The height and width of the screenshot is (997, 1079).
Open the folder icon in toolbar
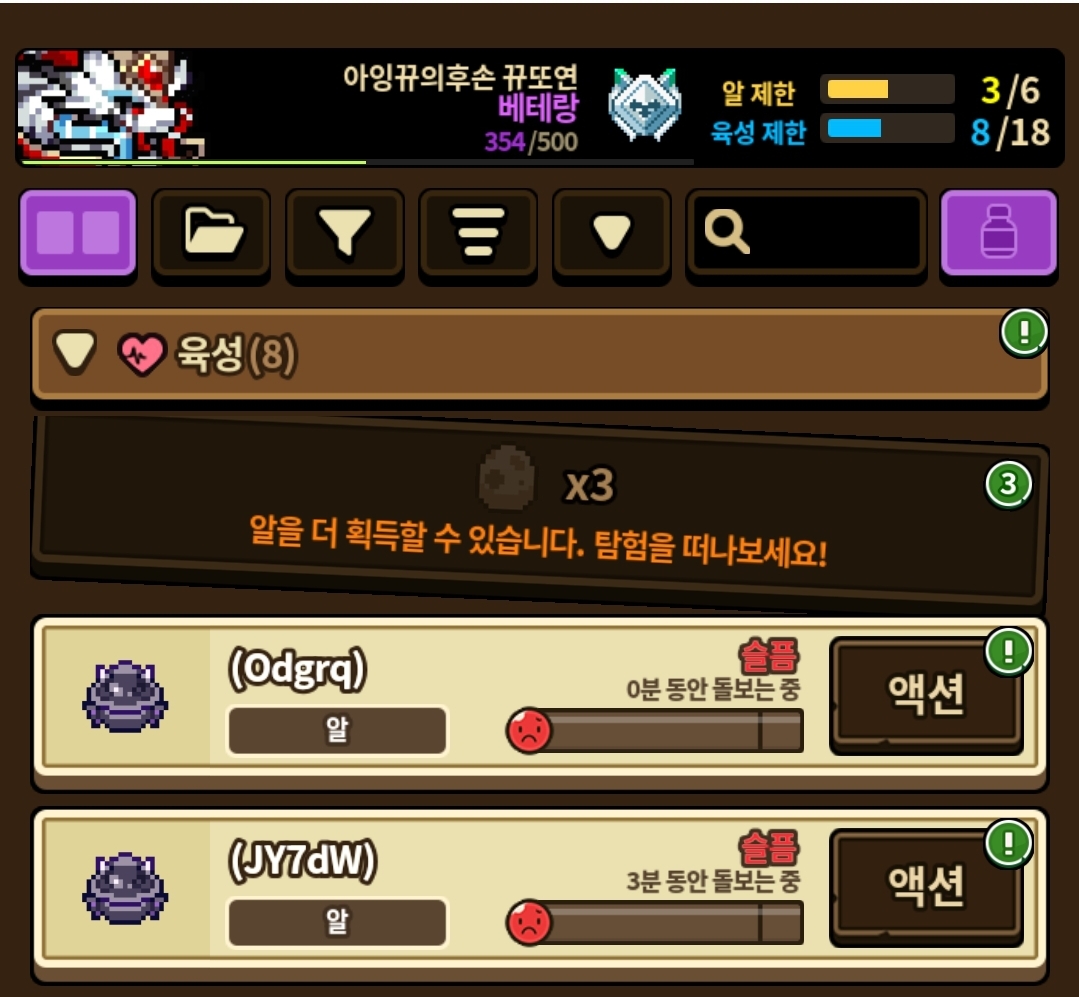[x=211, y=233]
